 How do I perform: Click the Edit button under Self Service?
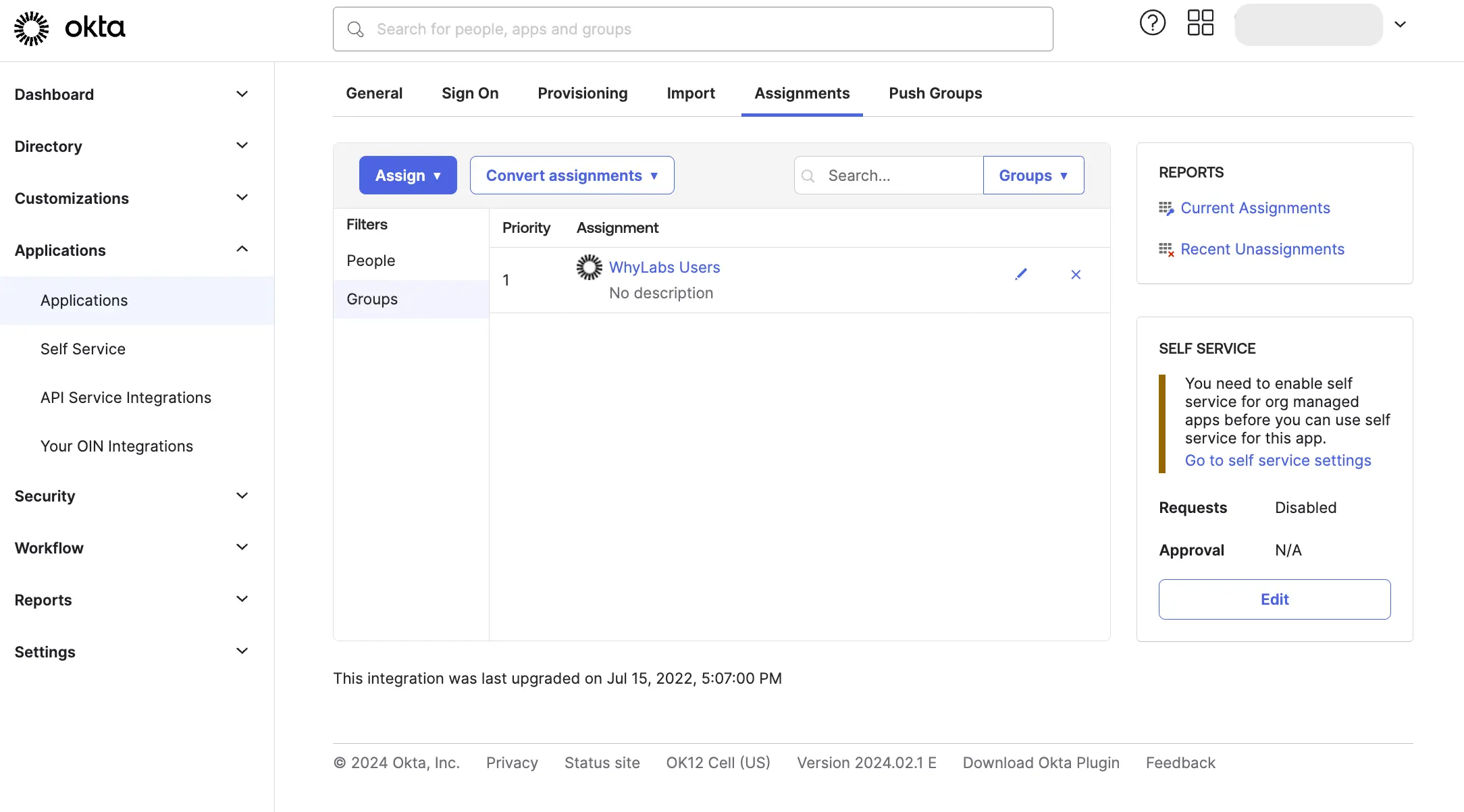(x=1274, y=599)
